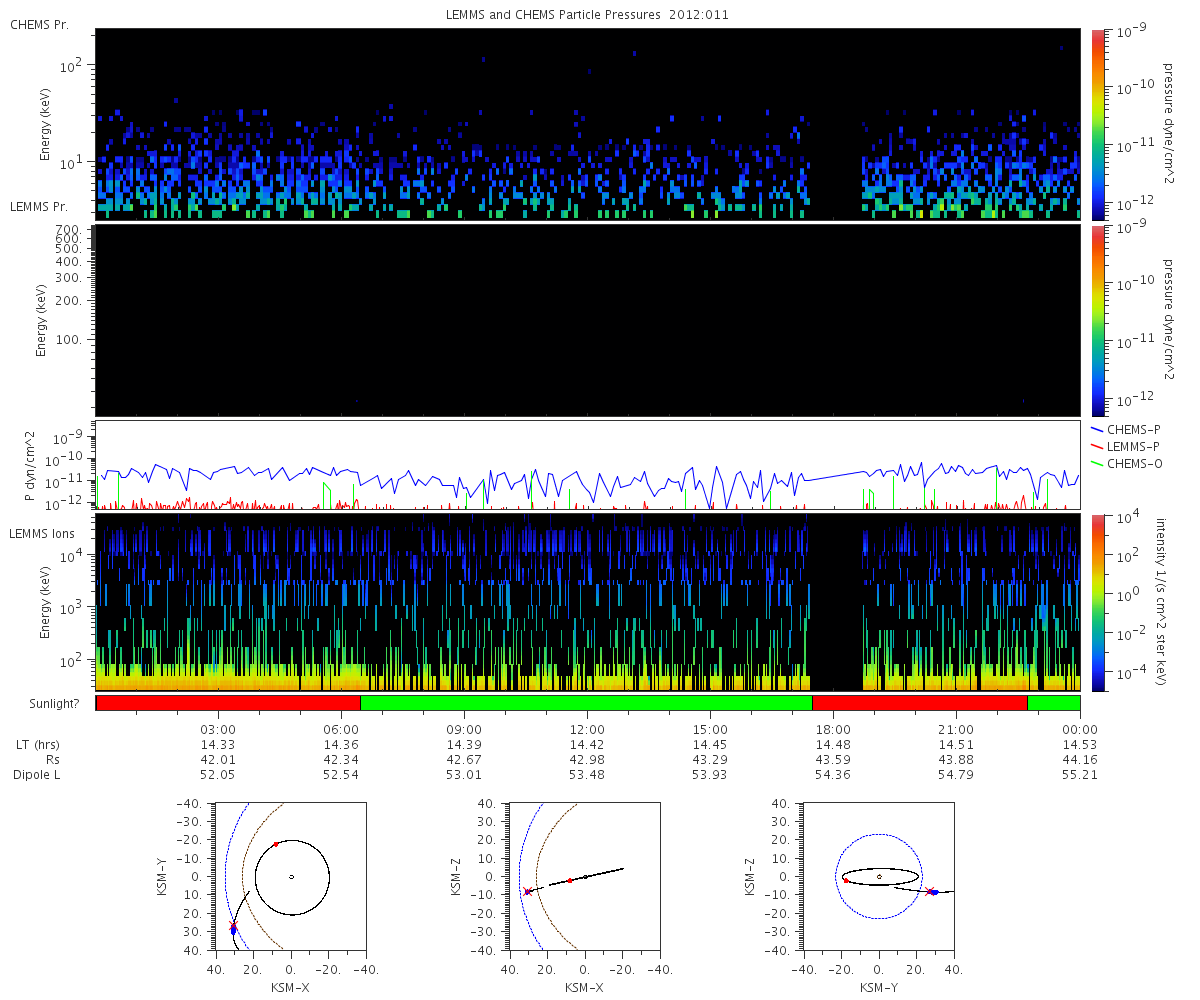The height and width of the screenshot is (1000, 1200).
Task: Select the 12:00 time tick label
Action: pyautogui.click(x=587, y=729)
